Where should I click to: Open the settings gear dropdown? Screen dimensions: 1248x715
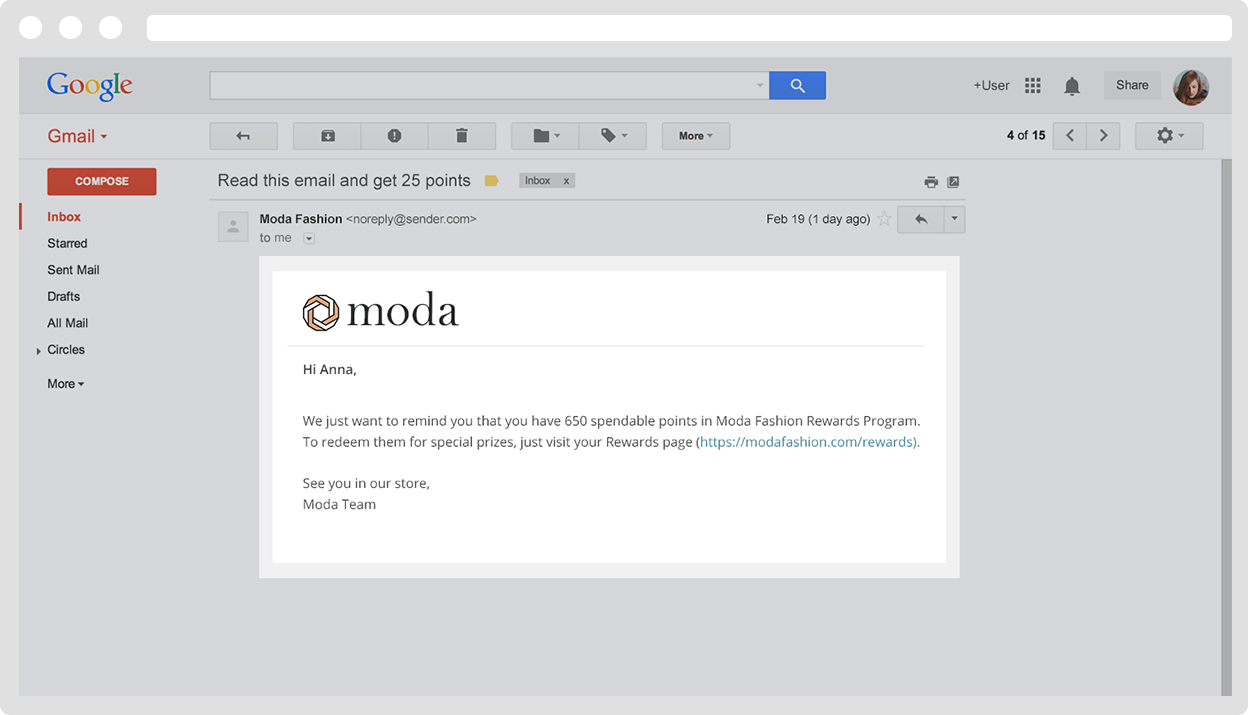coord(1169,136)
